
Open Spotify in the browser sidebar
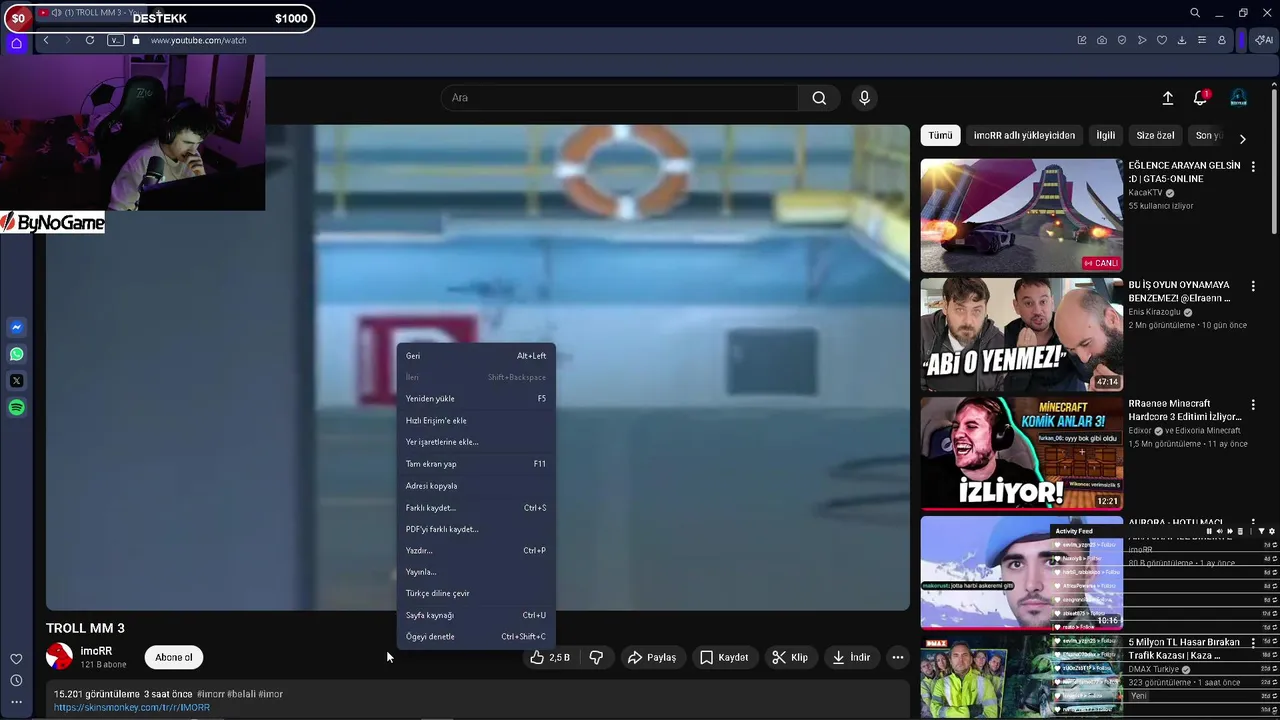(x=17, y=407)
